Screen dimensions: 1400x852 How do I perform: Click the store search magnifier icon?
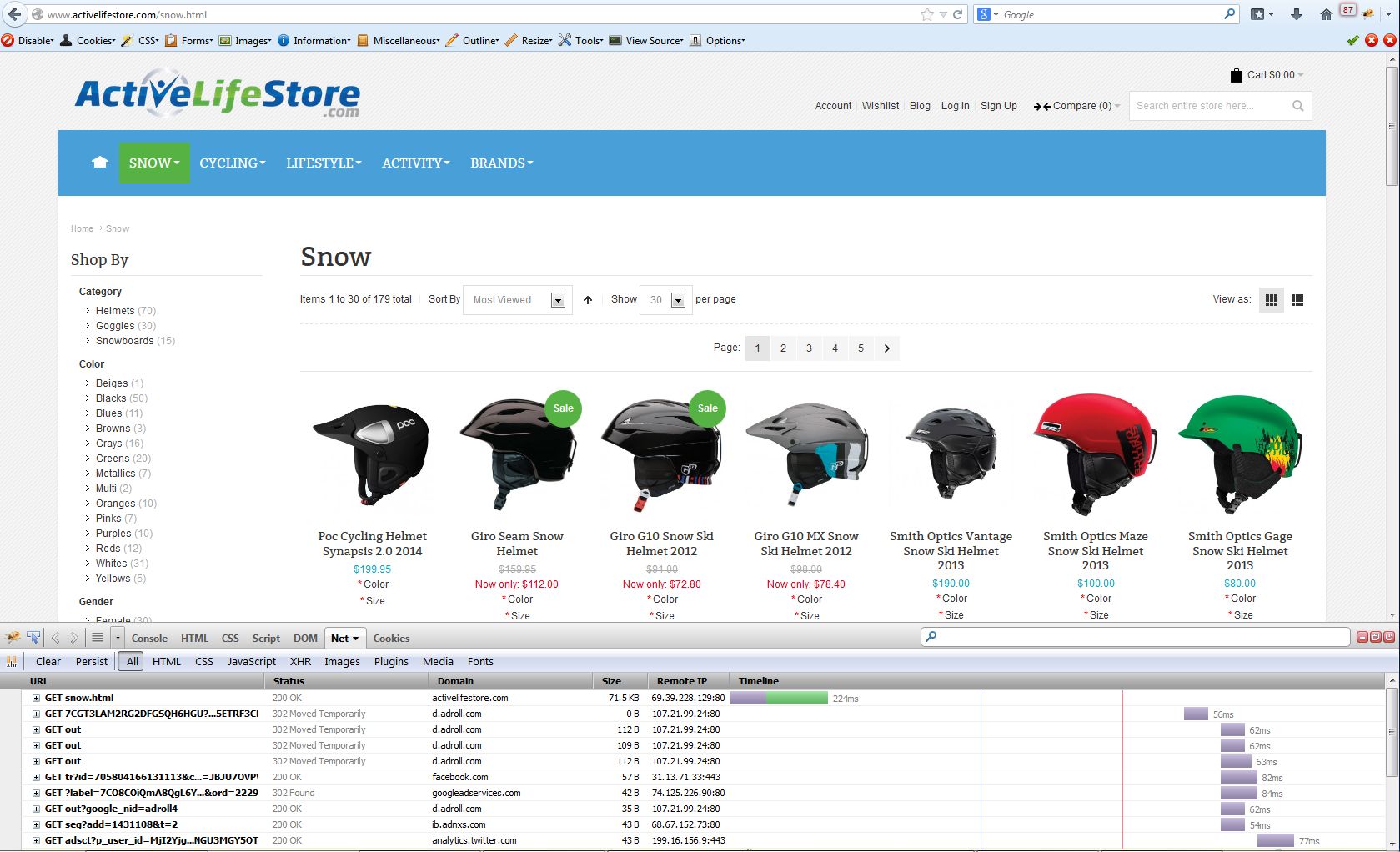[1297, 106]
